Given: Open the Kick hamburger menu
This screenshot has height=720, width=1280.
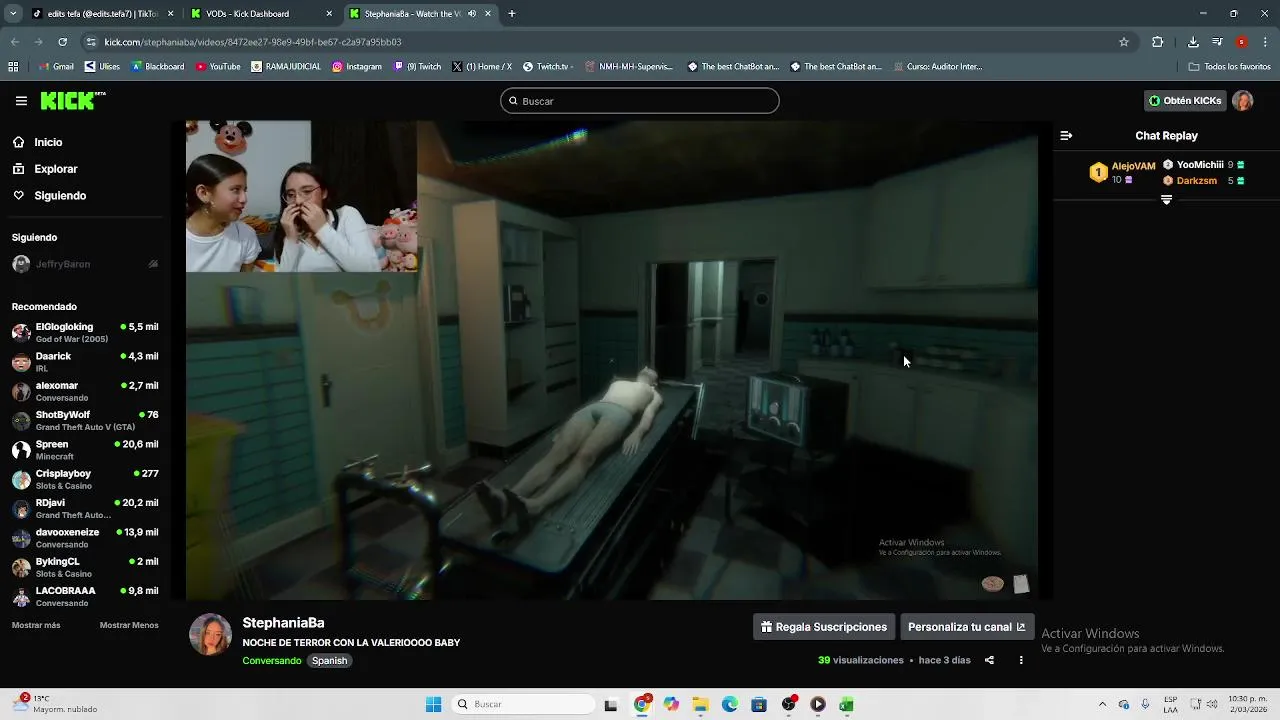Looking at the screenshot, I should point(21,101).
